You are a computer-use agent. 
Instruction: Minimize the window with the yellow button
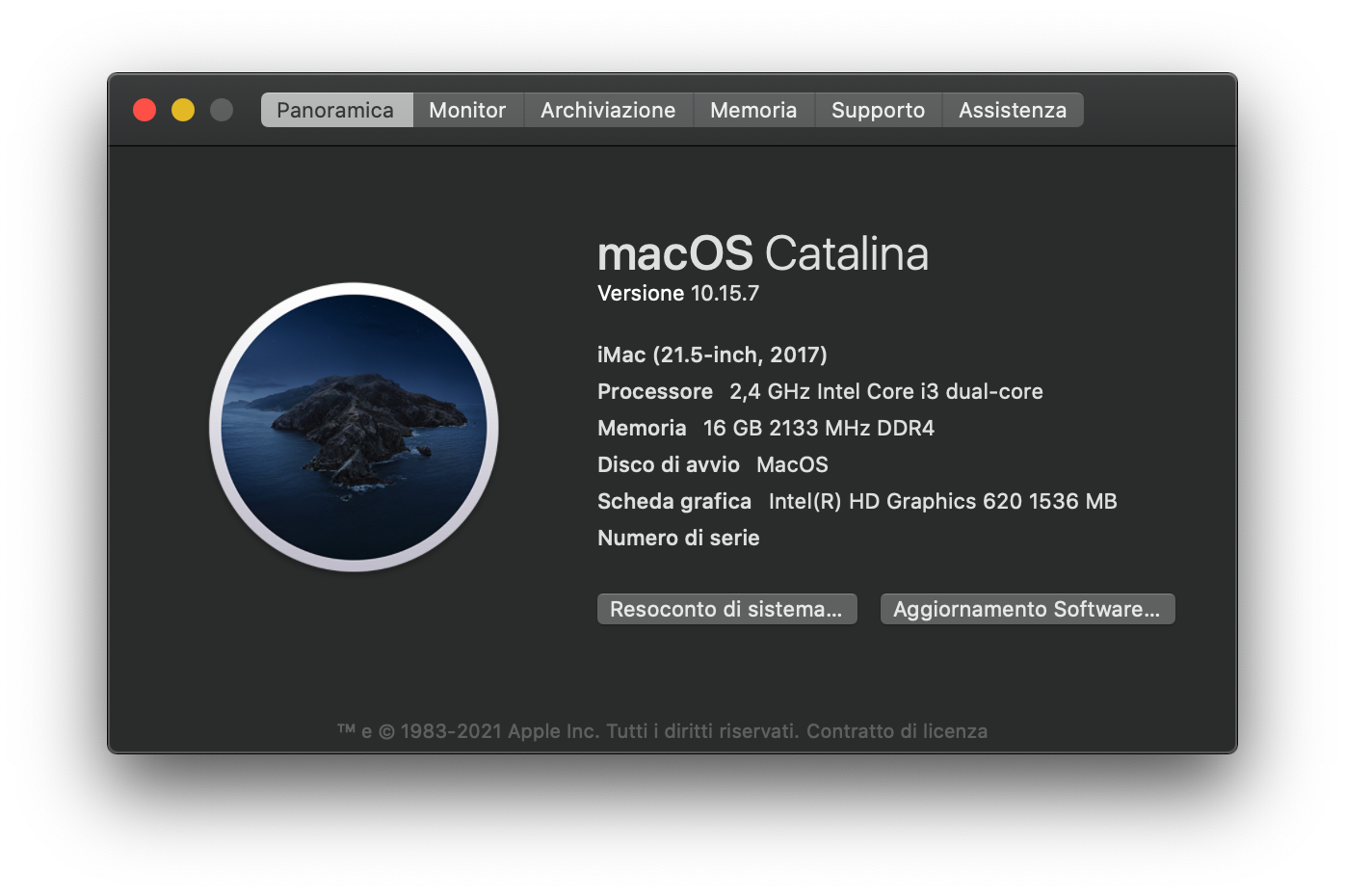click(x=183, y=110)
